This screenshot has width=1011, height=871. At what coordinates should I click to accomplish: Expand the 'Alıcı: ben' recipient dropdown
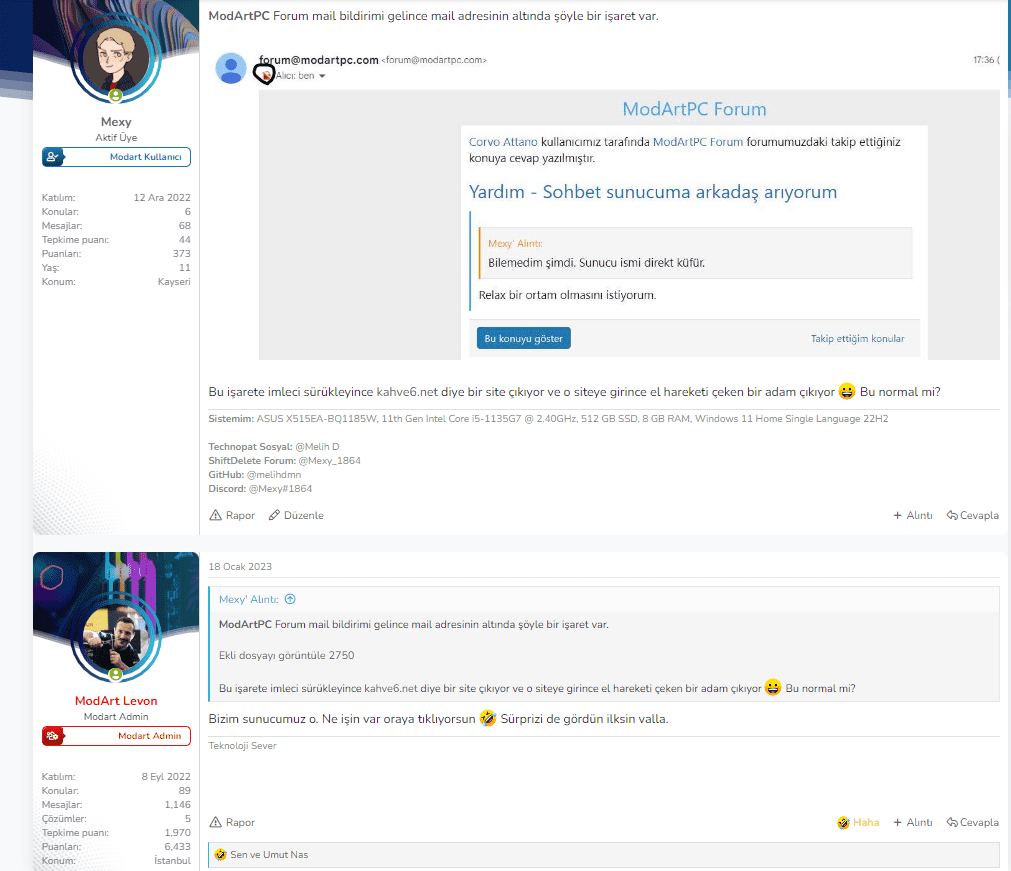click(x=322, y=77)
